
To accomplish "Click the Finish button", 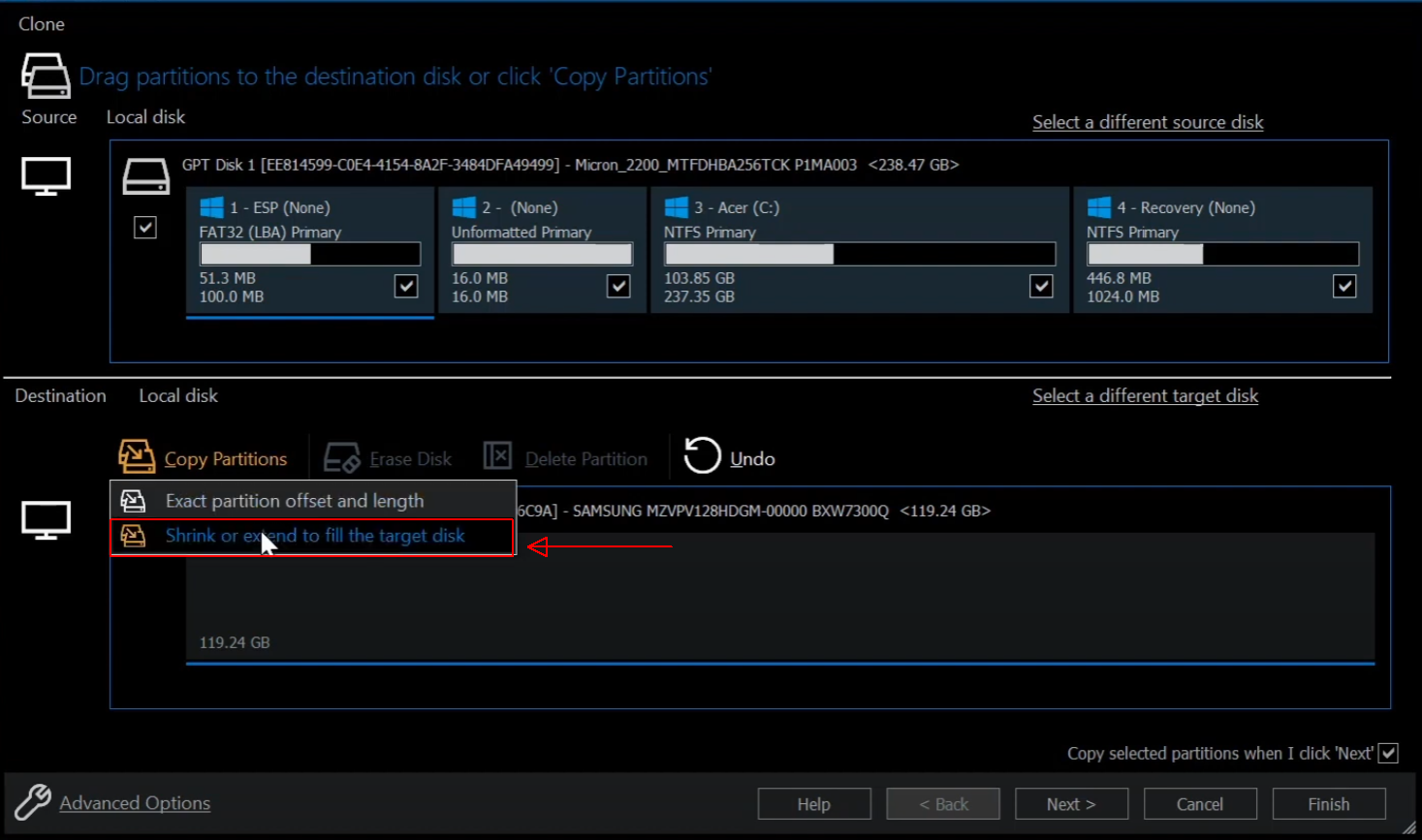I will pyautogui.click(x=1329, y=804).
